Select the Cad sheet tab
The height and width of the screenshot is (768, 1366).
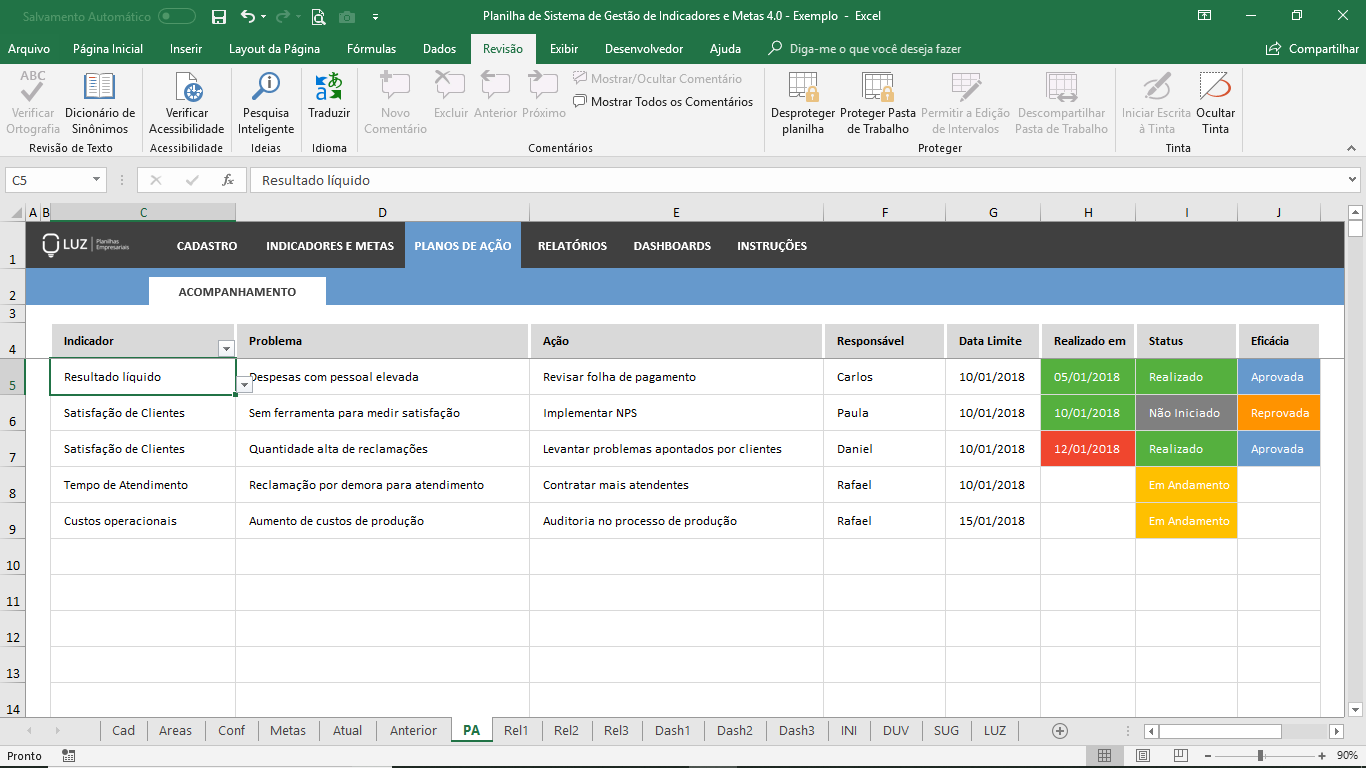[x=124, y=730]
